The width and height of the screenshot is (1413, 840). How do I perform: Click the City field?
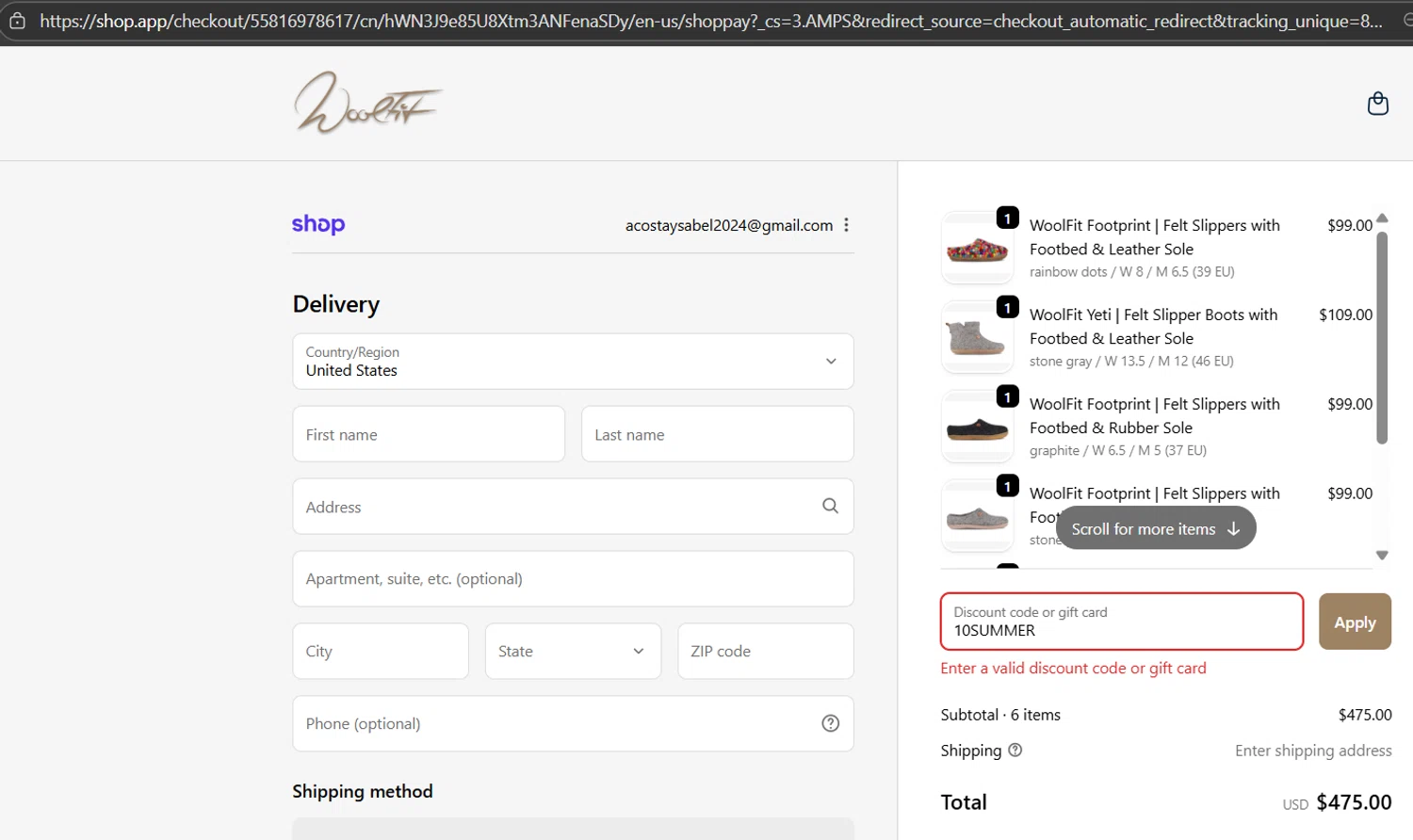click(x=381, y=651)
